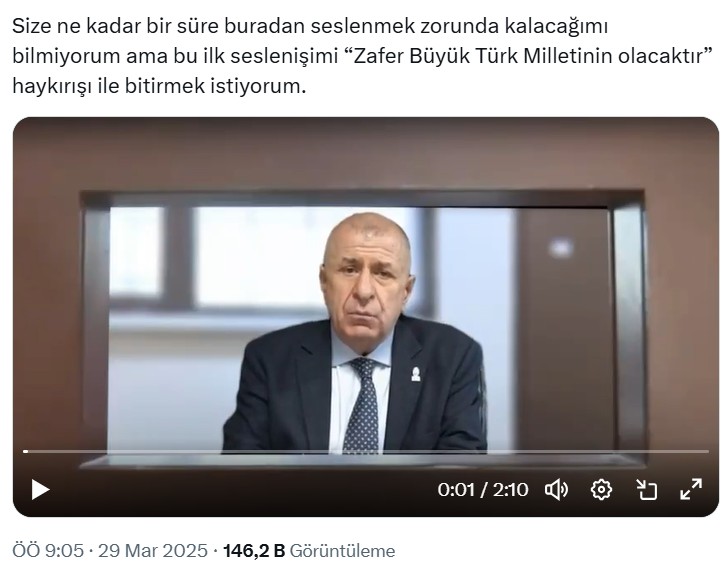Seek to the middle of the video progress bar

coord(366,451)
